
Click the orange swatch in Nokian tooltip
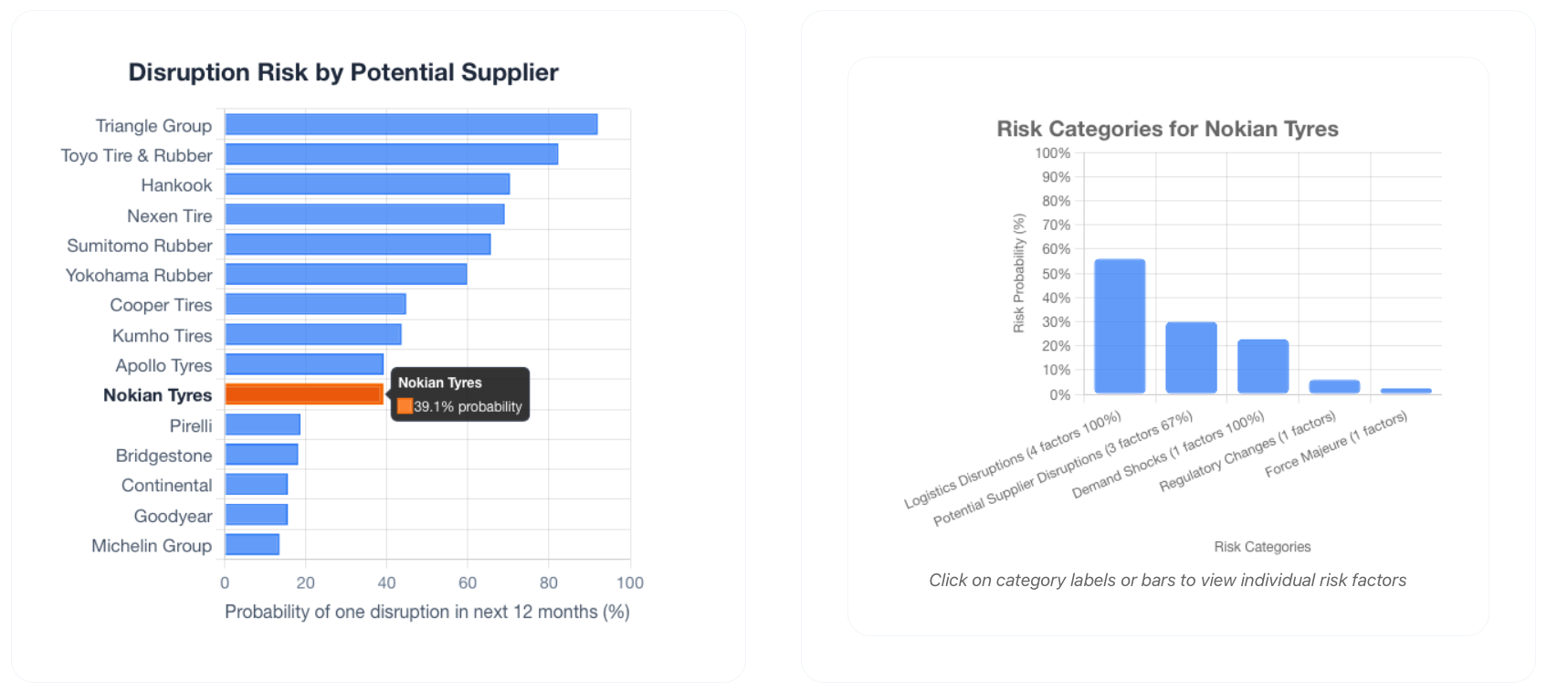[405, 406]
